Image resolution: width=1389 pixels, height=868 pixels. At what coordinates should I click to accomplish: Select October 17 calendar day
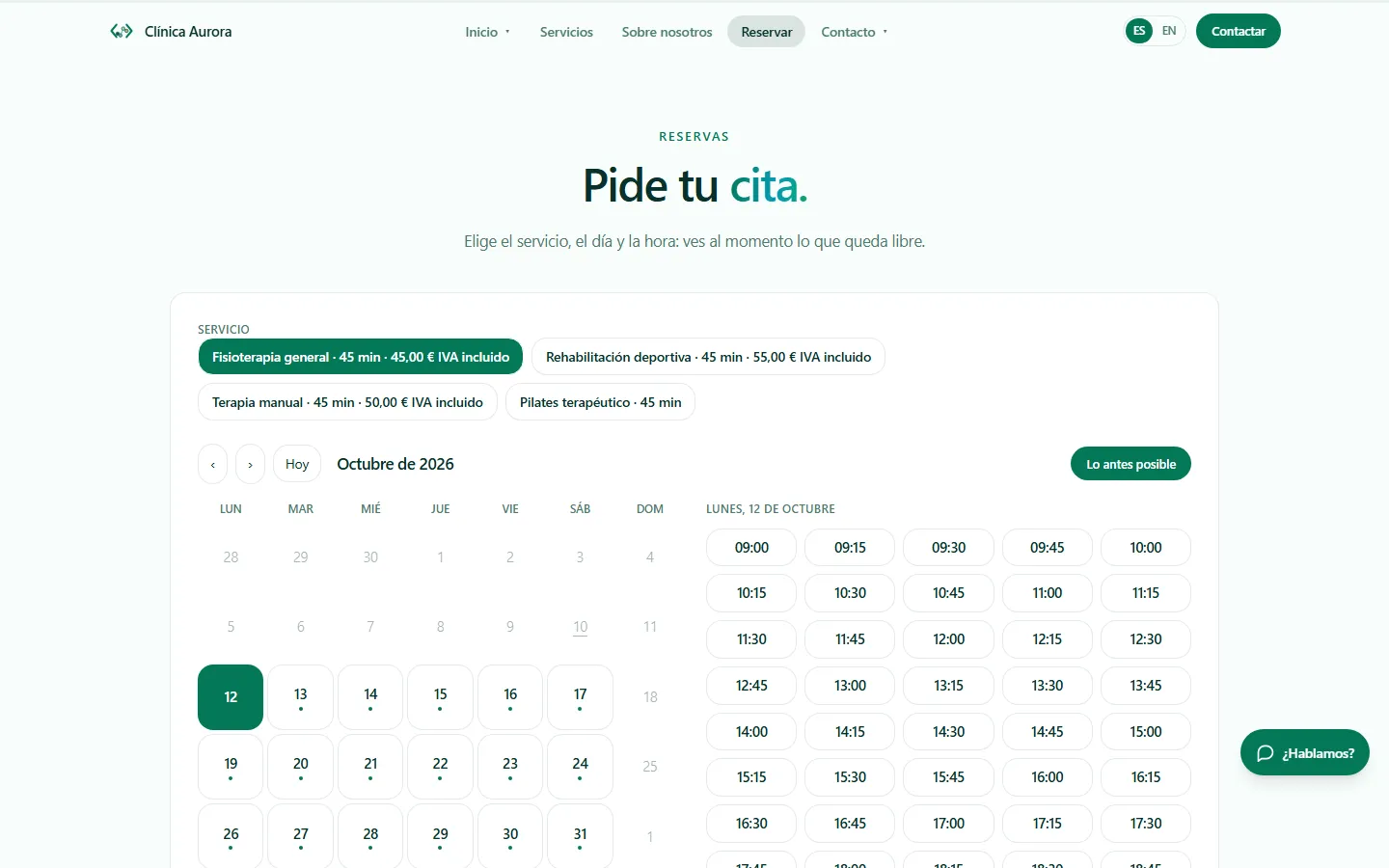pos(580,697)
